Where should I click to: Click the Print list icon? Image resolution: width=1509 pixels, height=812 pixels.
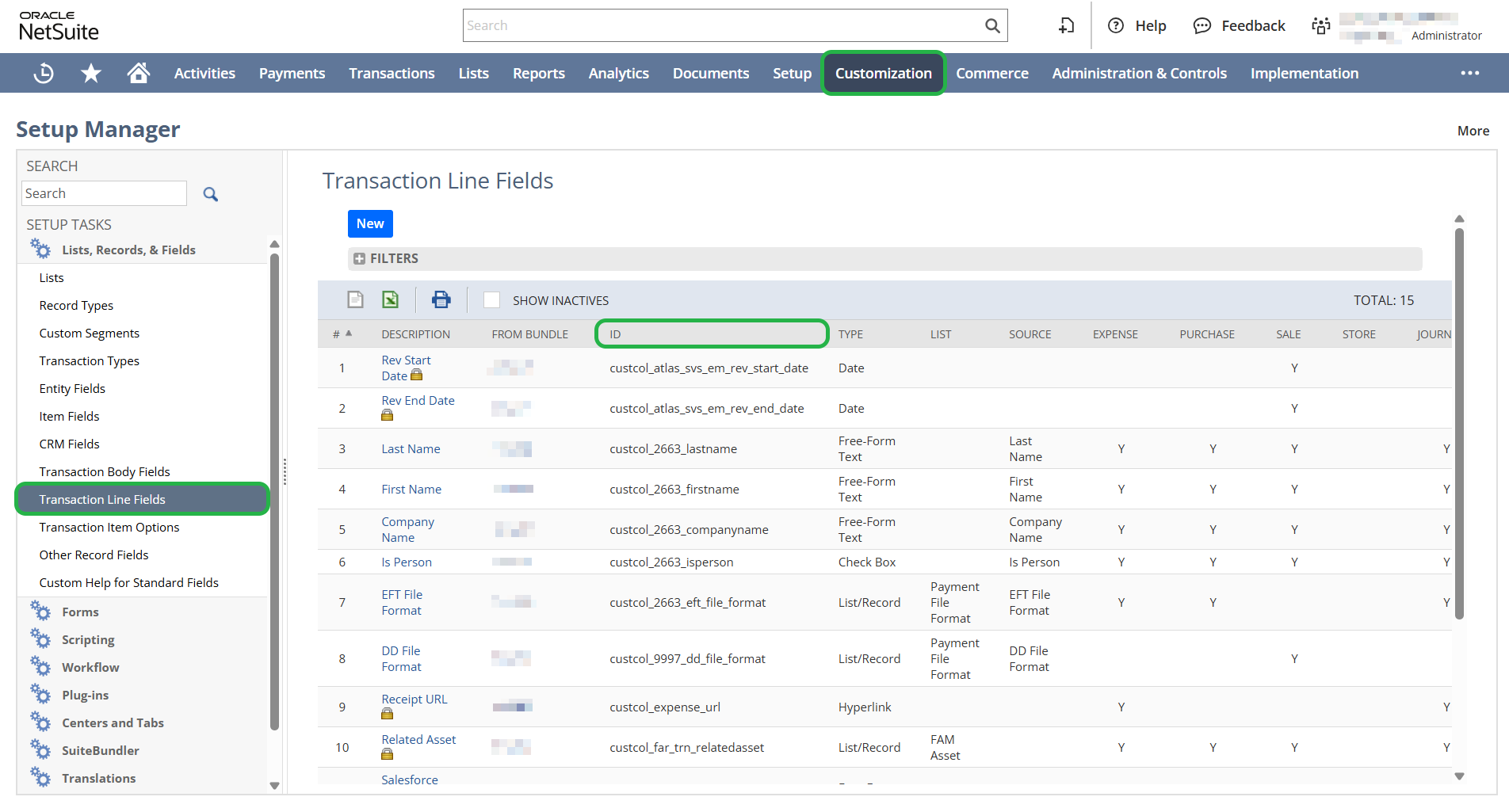[x=441, y=299]
